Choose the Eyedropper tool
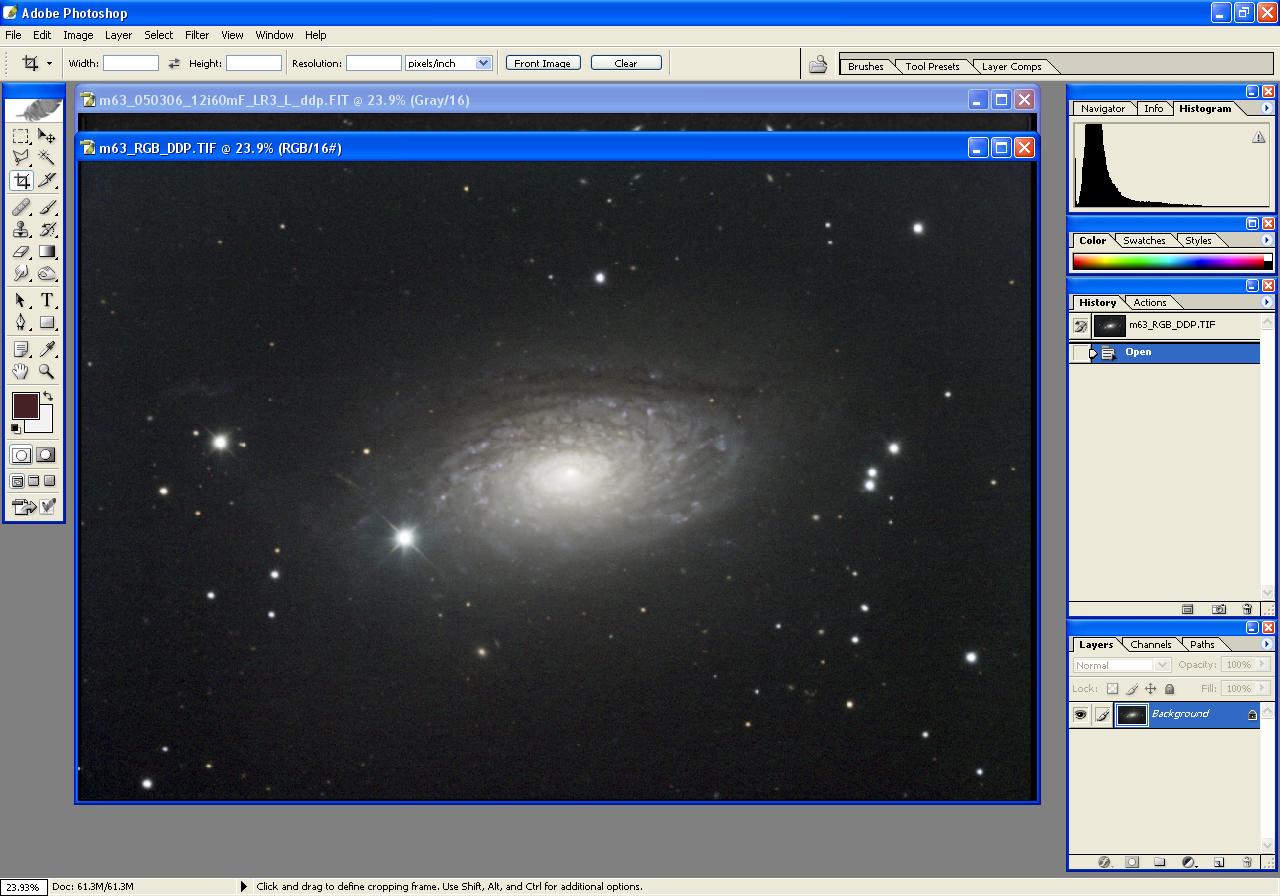The width and height of the screenshot is (1280, 896). 47,348
